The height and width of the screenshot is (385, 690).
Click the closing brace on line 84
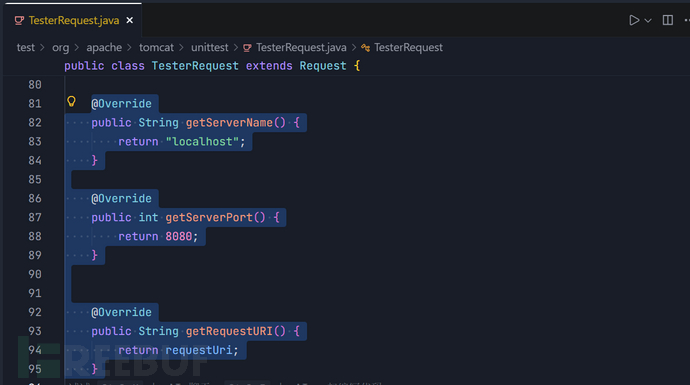(94, 161)
